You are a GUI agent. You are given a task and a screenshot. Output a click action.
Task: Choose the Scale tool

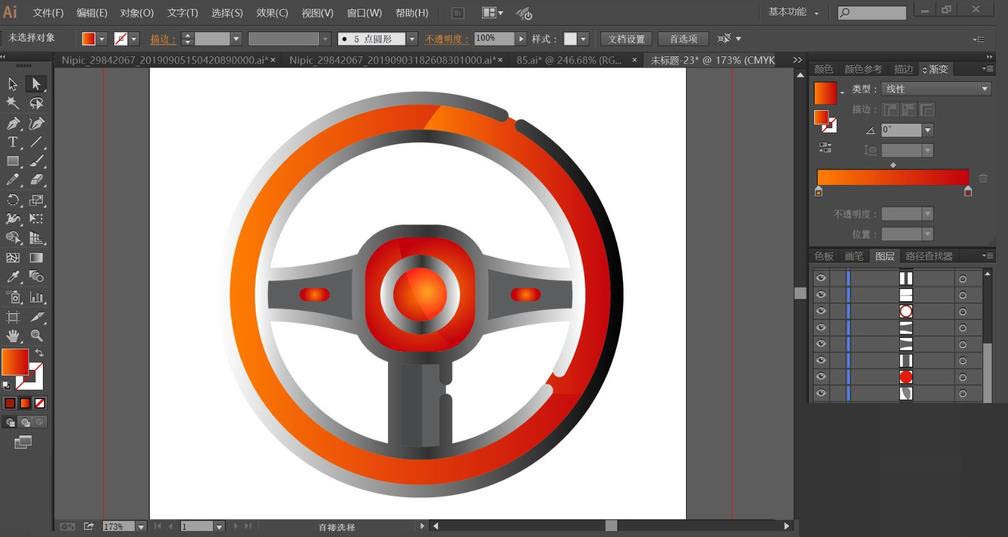[36, 200]
